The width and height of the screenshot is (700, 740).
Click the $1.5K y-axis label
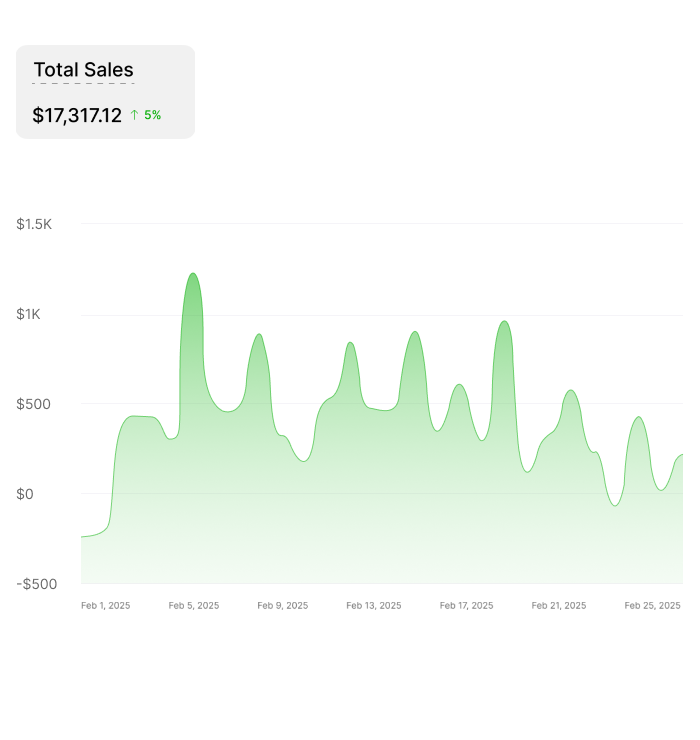(x=34, y=224)
